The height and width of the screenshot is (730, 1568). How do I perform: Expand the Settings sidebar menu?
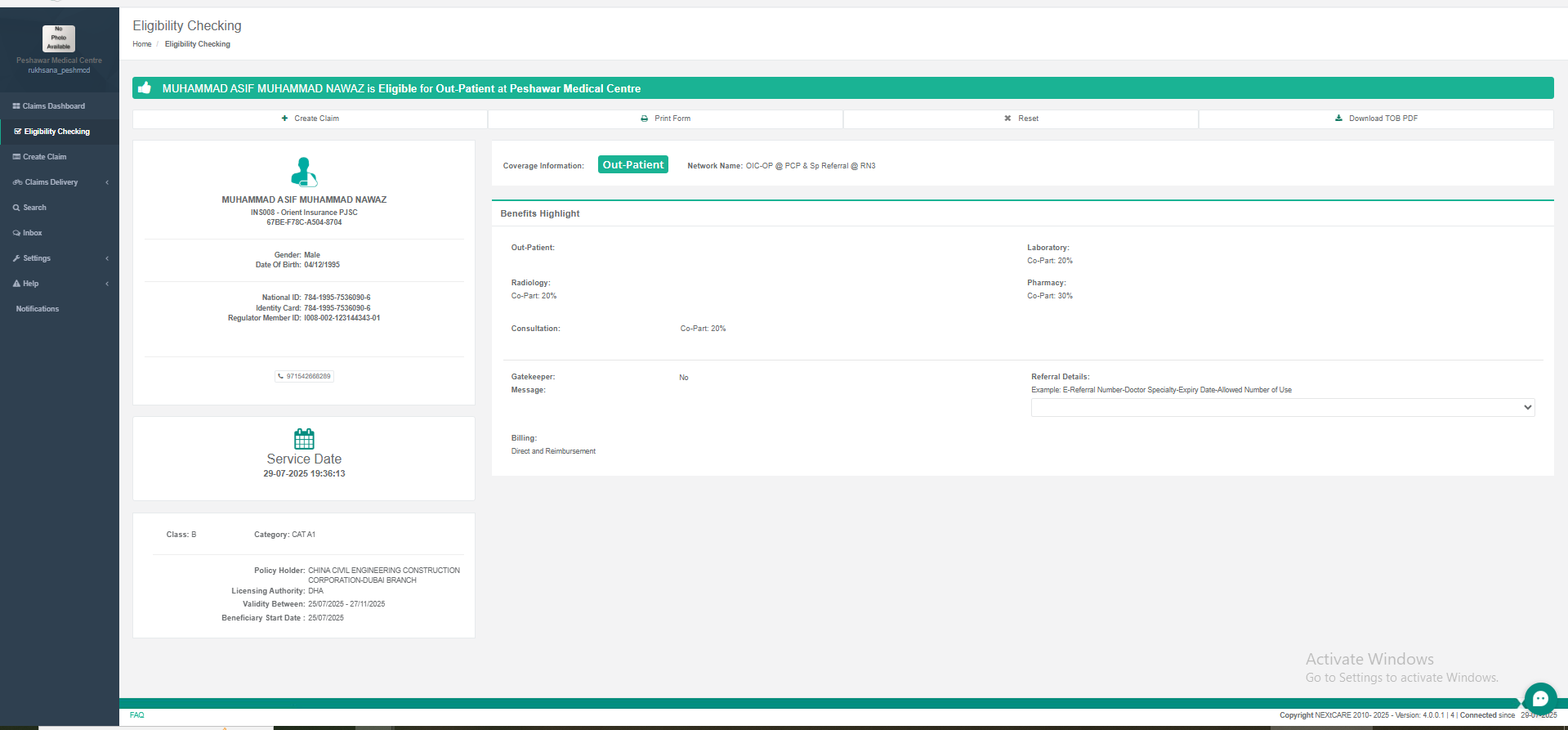(x=37, y=258)
